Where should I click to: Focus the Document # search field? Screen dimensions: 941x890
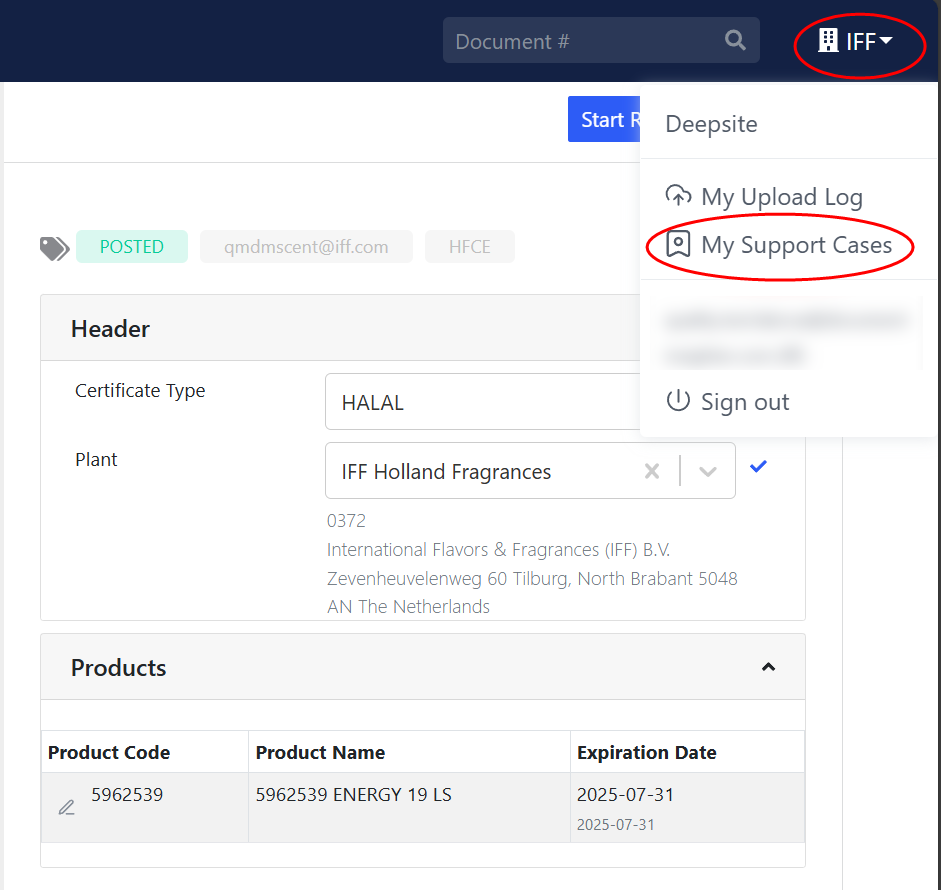(x=580, y=41)
